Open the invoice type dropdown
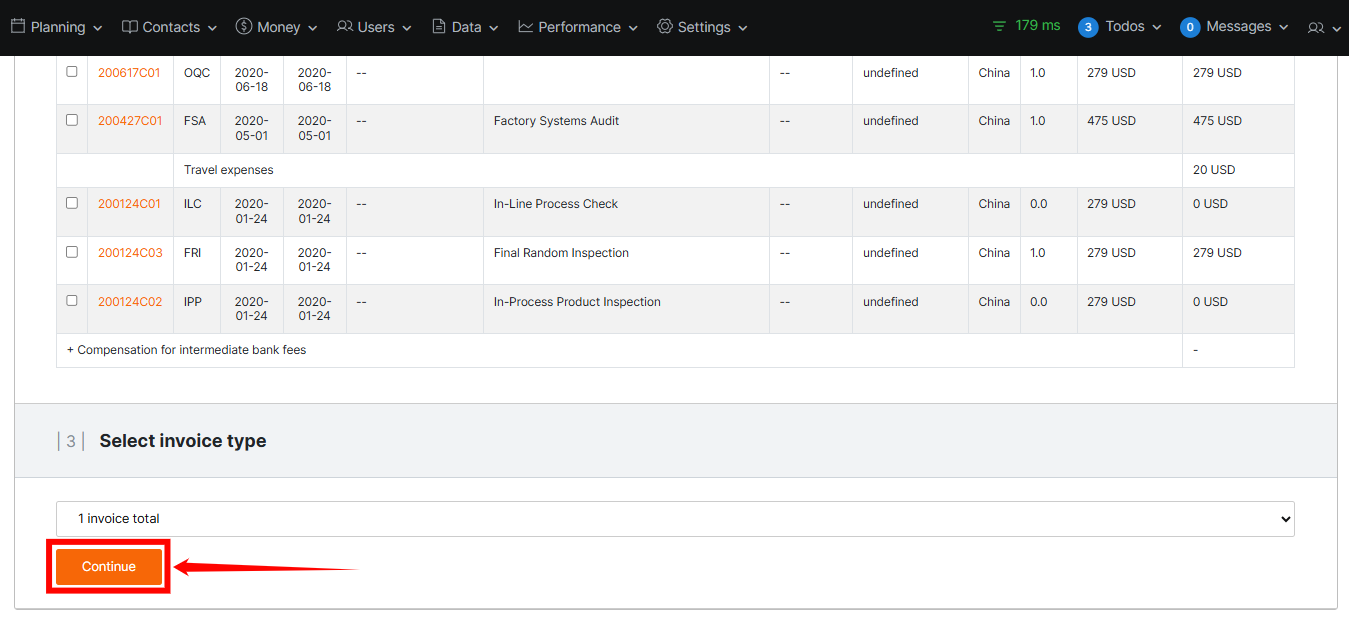 [673, 518]
